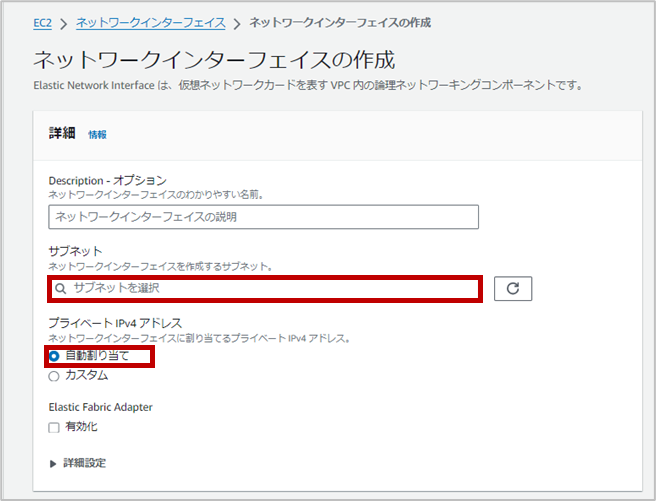This screenshot has width=656, height=501.
Task: Click the サブネット field label
Action: (75, 251)
